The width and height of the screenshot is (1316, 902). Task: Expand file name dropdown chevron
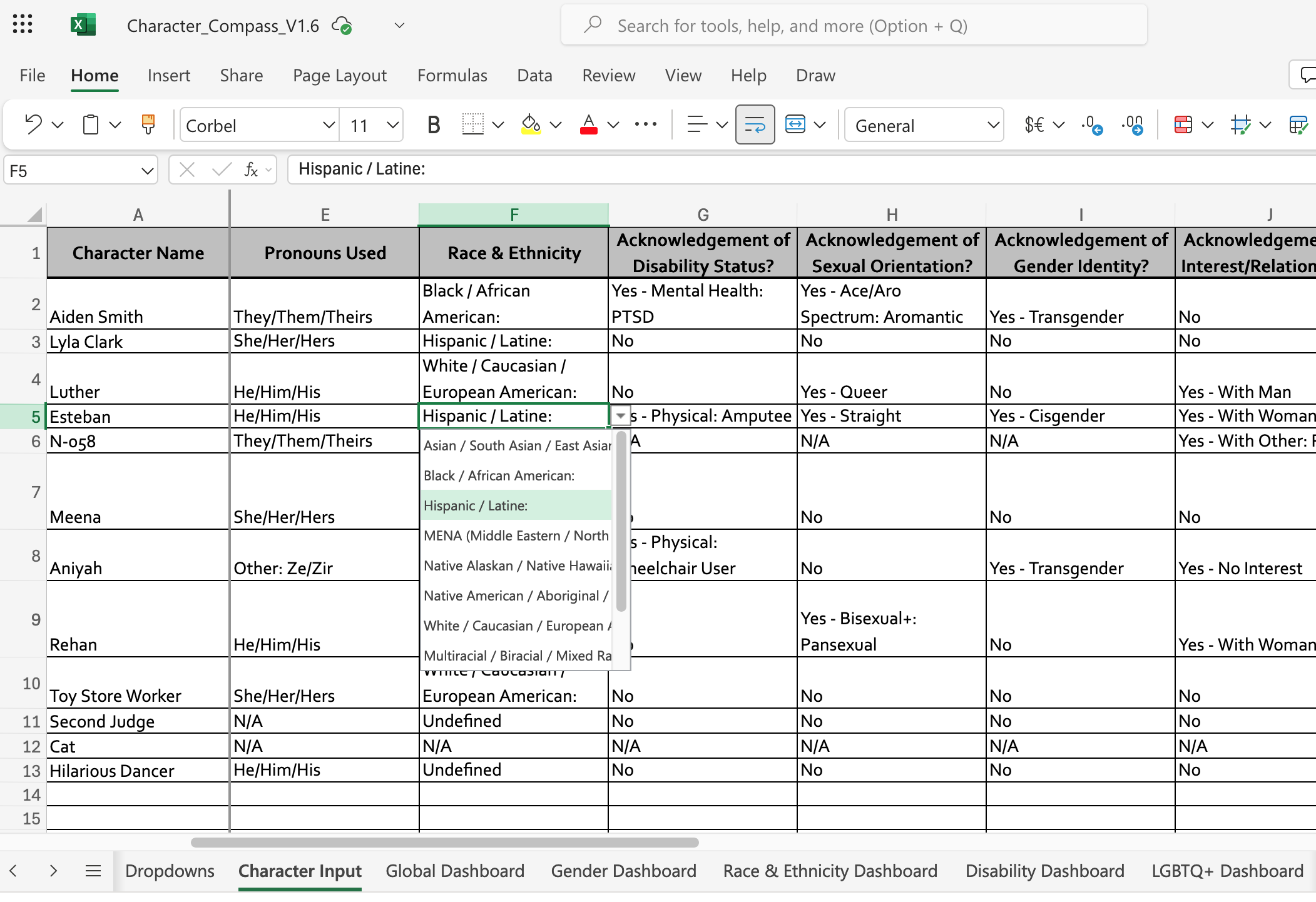[399, 26]
